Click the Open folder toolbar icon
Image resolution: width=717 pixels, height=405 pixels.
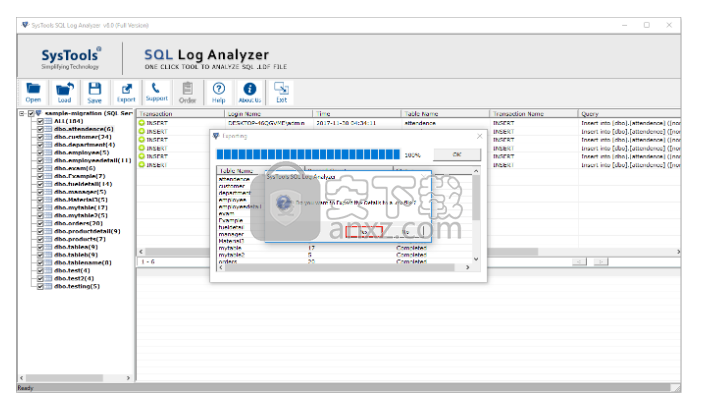pos(33,88)
